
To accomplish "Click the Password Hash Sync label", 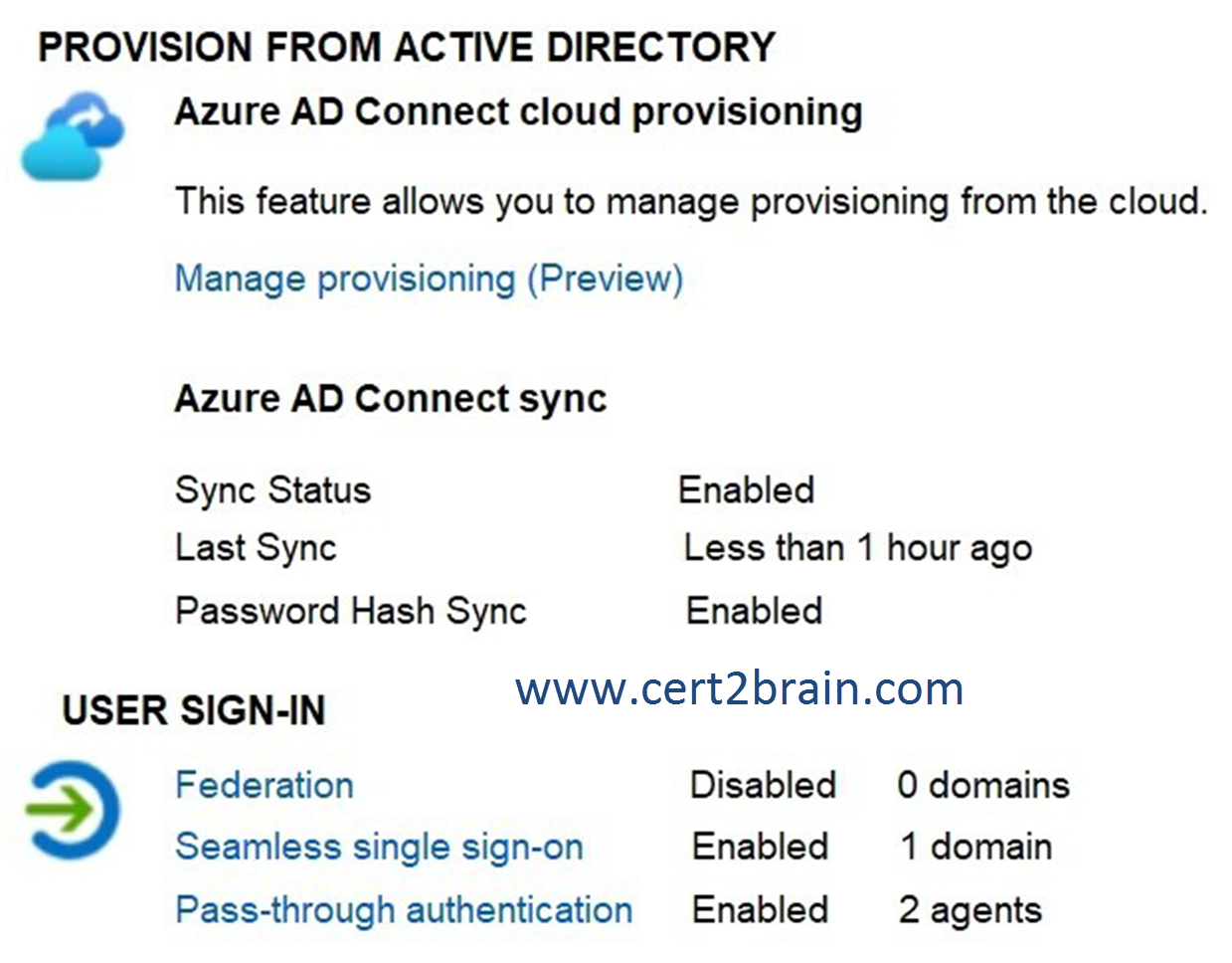I will tap(351, 611).
